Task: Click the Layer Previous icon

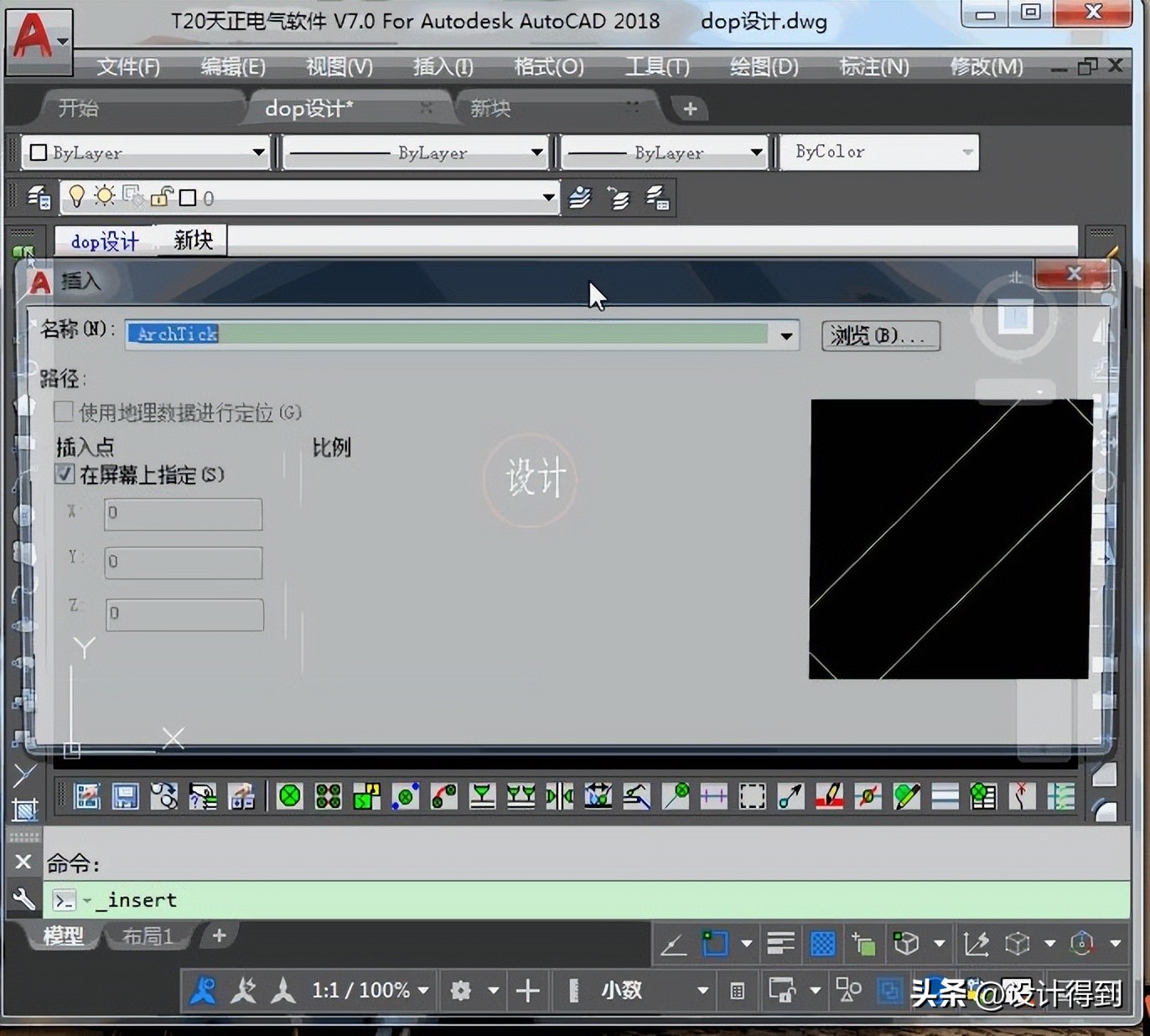Action: pyautogui.click(x=619, y=198)
